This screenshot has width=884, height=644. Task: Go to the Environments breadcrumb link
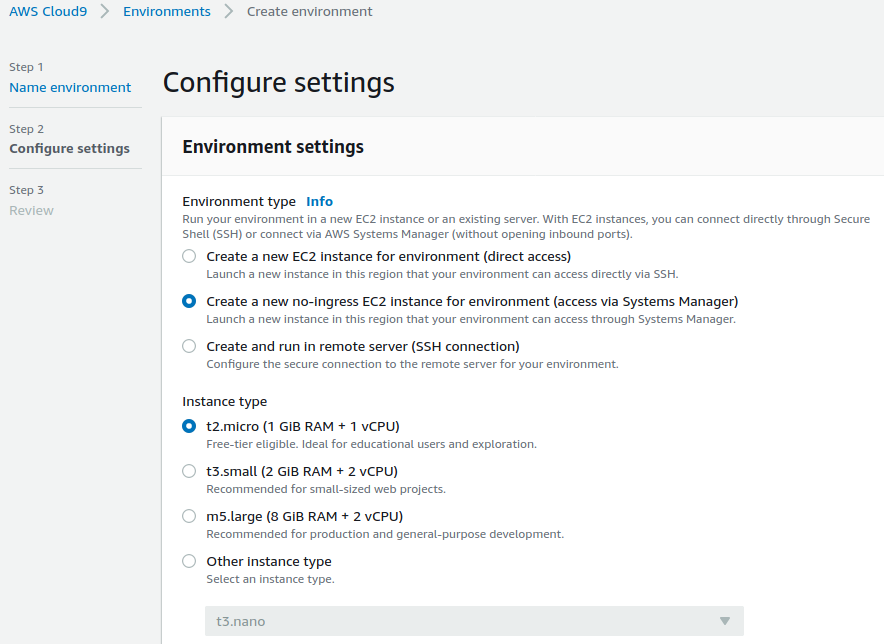tap(166, 12)
